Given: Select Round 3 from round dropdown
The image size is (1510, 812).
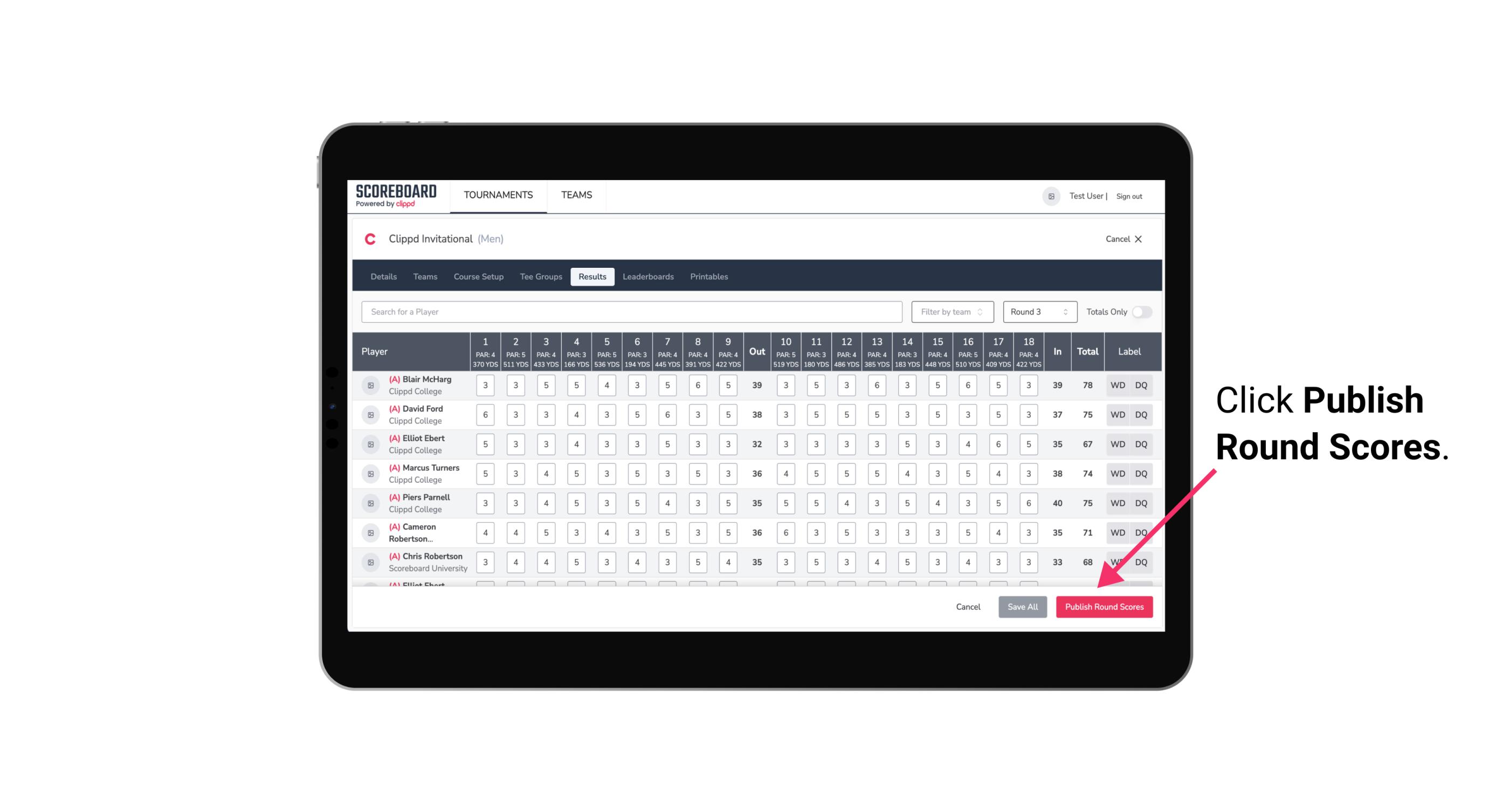Looking at the screenshot, I should 1038,311.
